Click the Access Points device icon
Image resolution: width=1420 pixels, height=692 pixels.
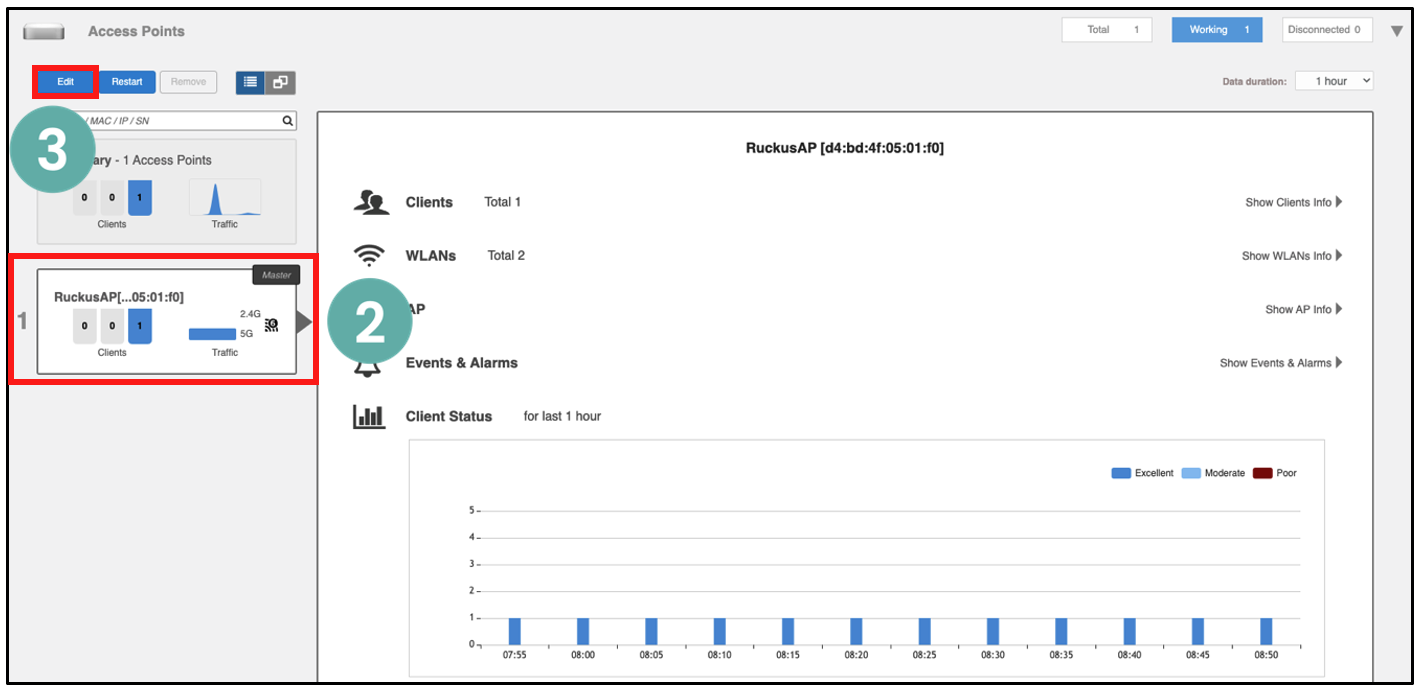click(x=44, y=32)
